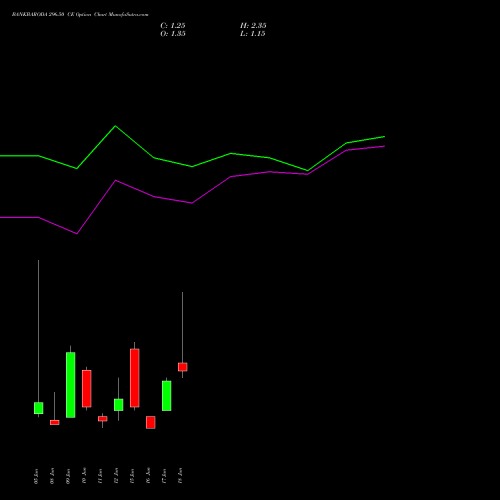The height and width of the screenshot is (500, 500).
Task: Select the red candle body for 18 Jan
Action: (183, 367)
